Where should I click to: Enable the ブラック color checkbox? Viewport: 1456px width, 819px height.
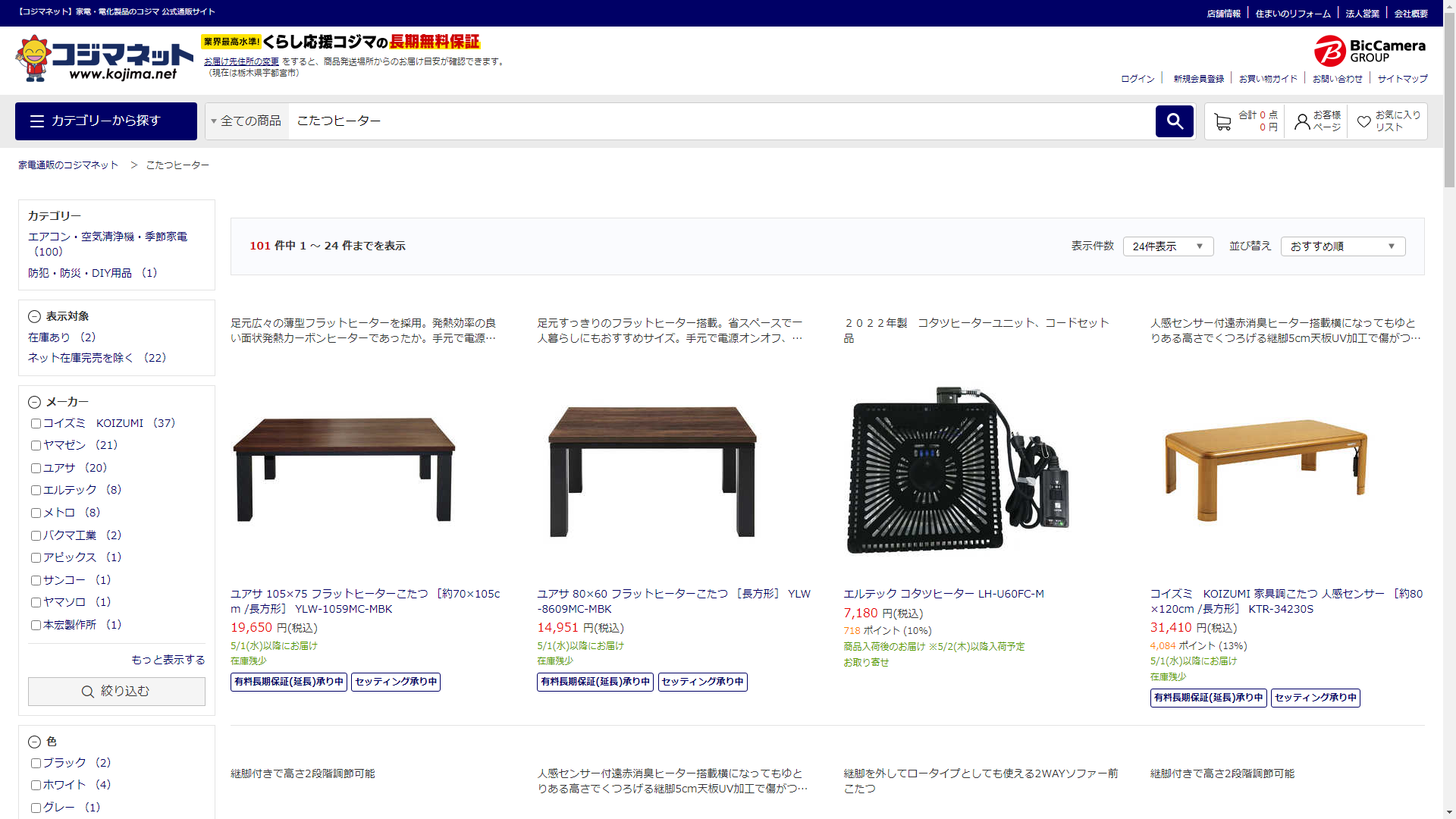36,763
